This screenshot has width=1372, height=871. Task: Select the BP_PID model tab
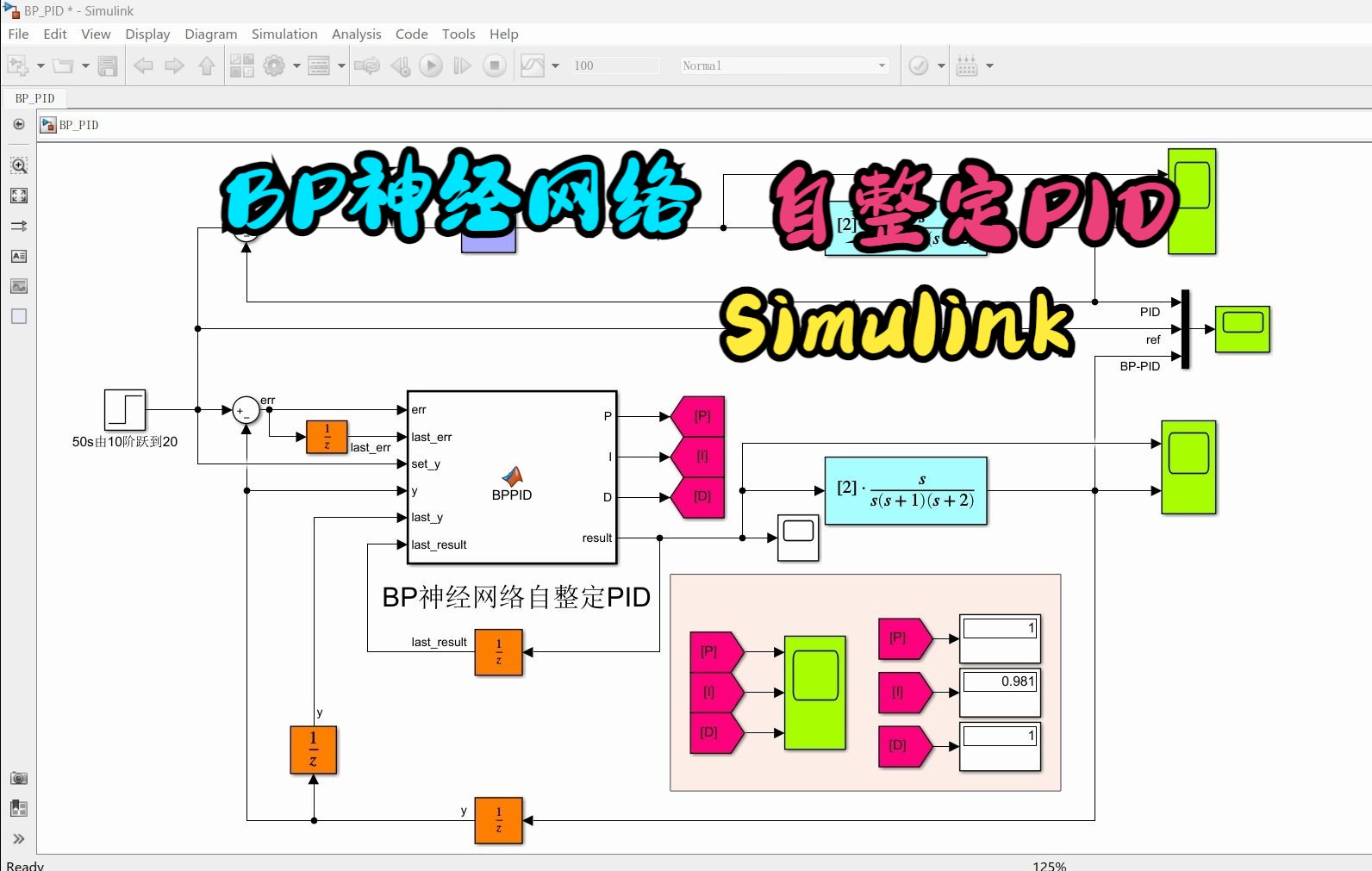(x=34, y=98)
